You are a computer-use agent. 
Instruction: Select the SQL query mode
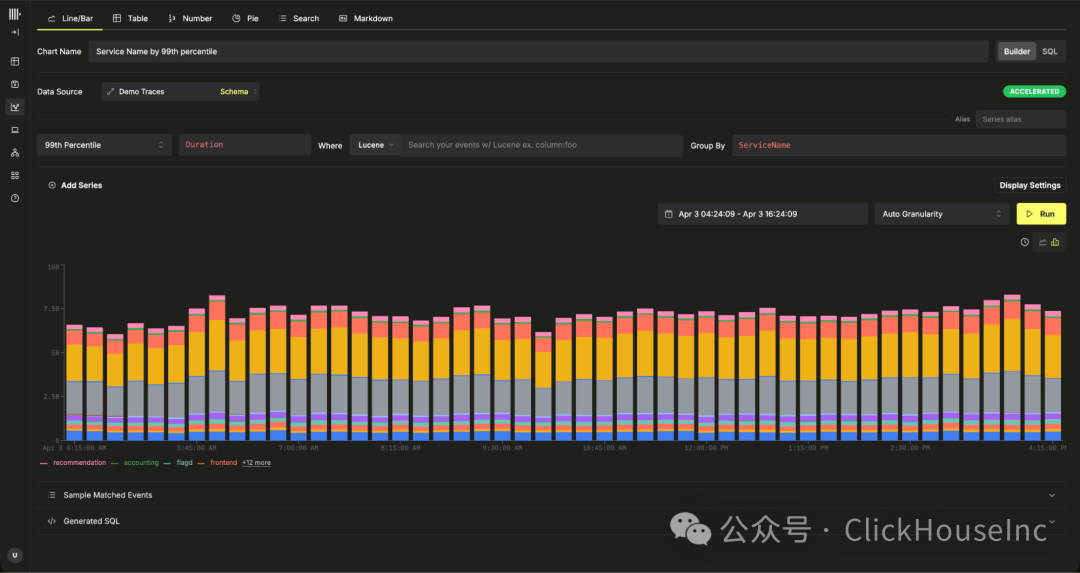(1049, 52)
